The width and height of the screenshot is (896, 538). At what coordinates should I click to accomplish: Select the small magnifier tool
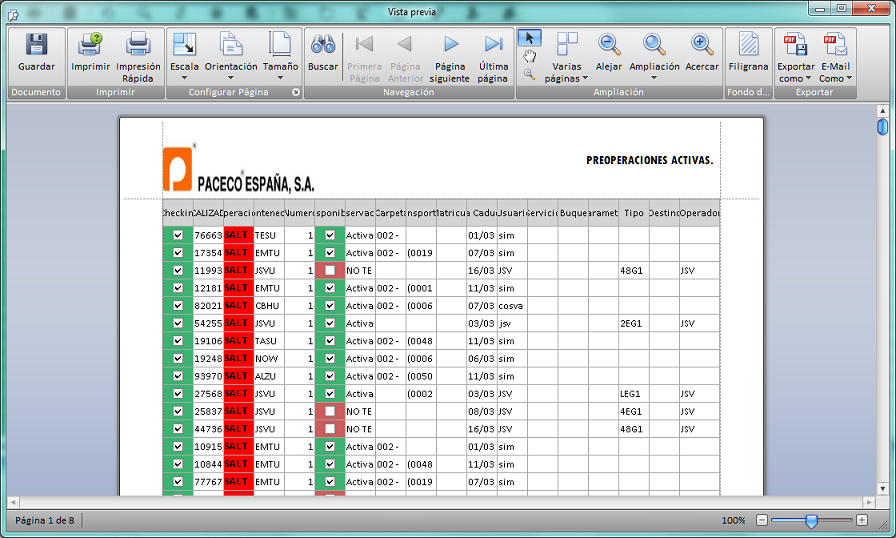click(530, 74)
